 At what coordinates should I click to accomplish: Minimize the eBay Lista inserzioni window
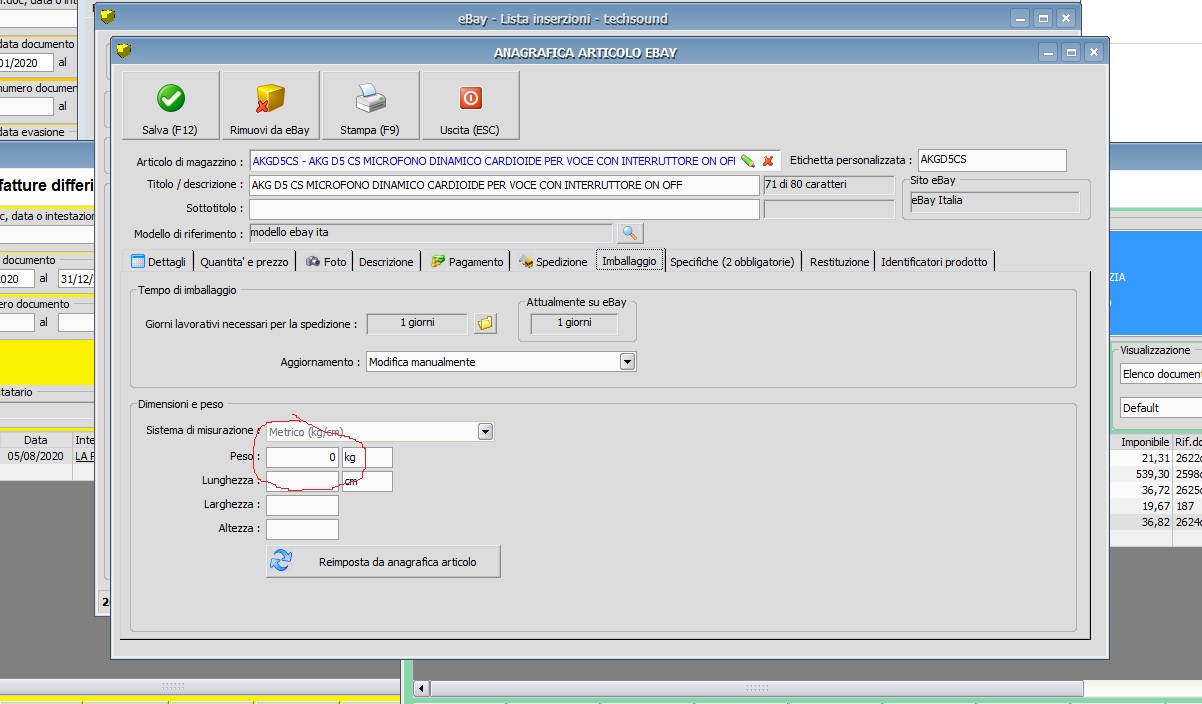pyautogui.click(x=1020, y=18)
